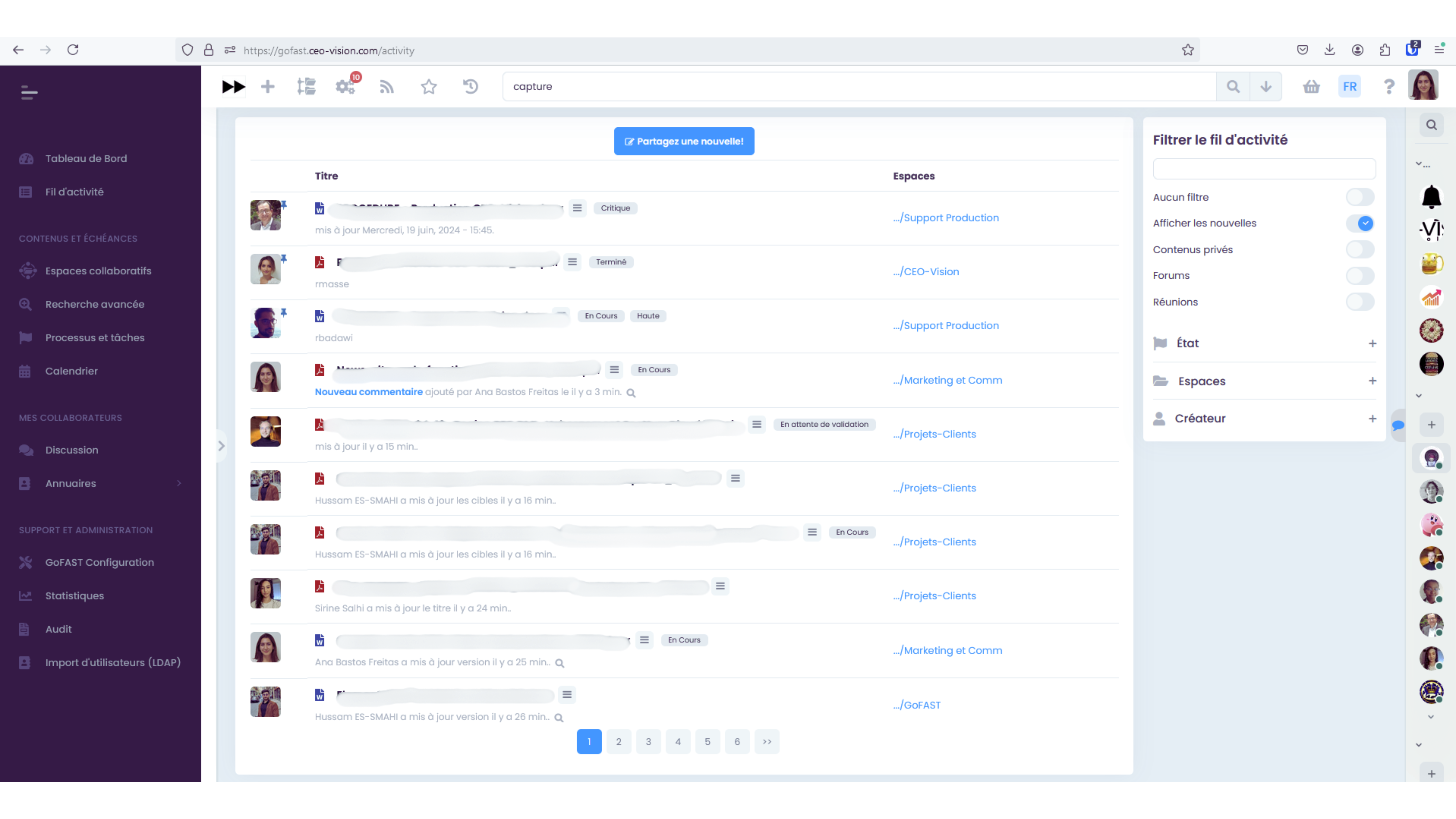Open the shopping basket icon

pos(1311,86)
